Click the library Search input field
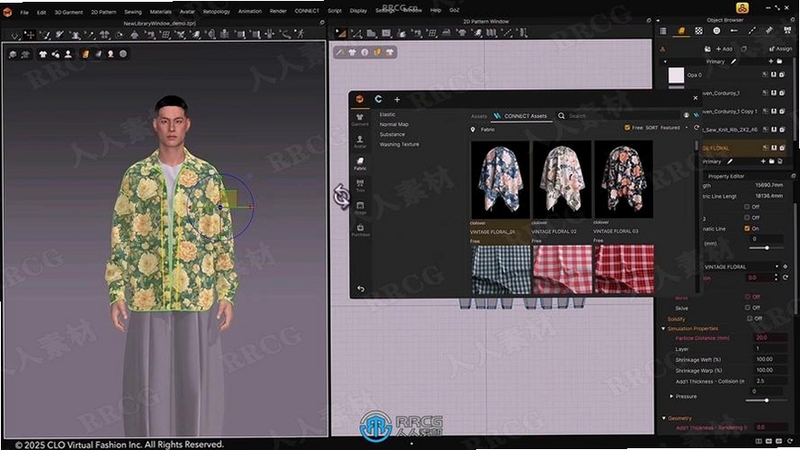 click(623, 116)
